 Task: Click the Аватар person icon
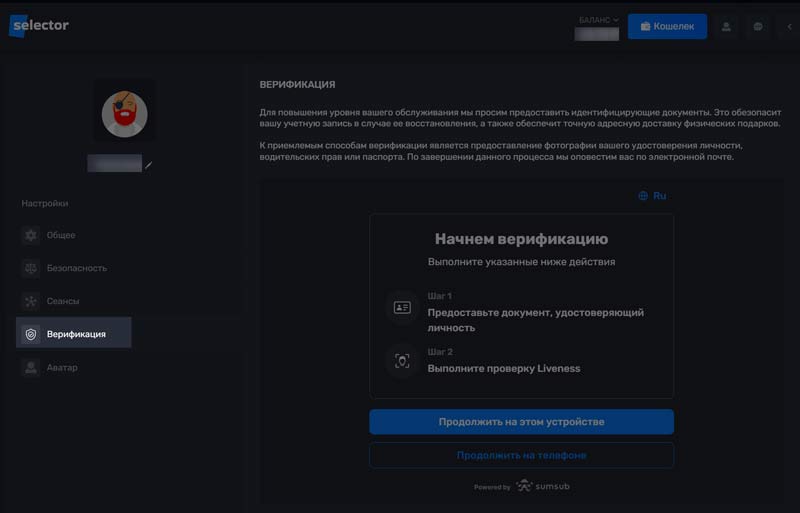[x=31, y=367]
